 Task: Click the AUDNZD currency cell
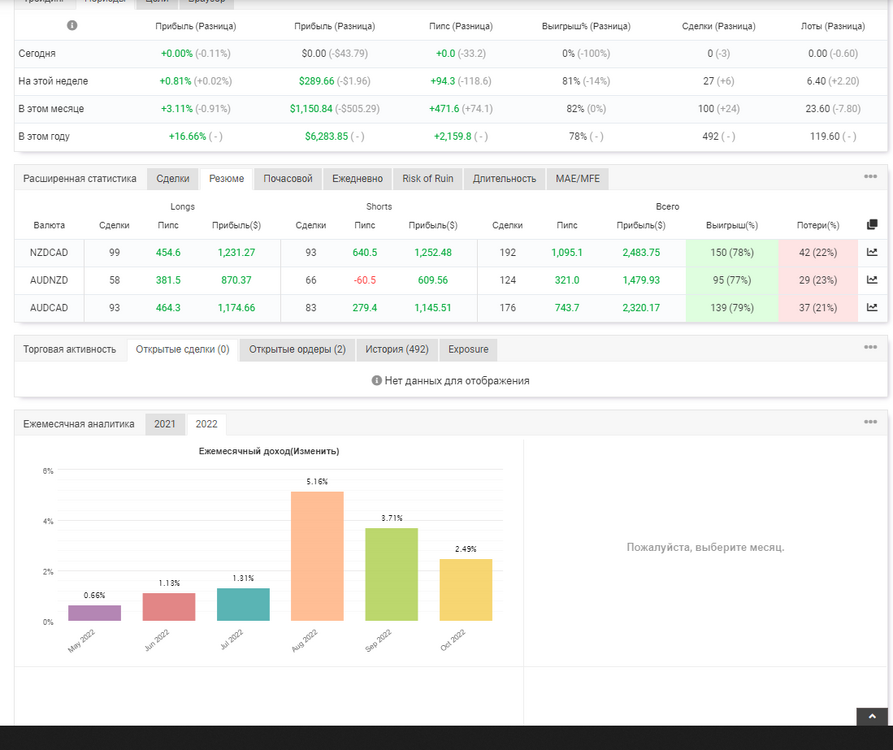pyautogui.click(x=49, y=280)
